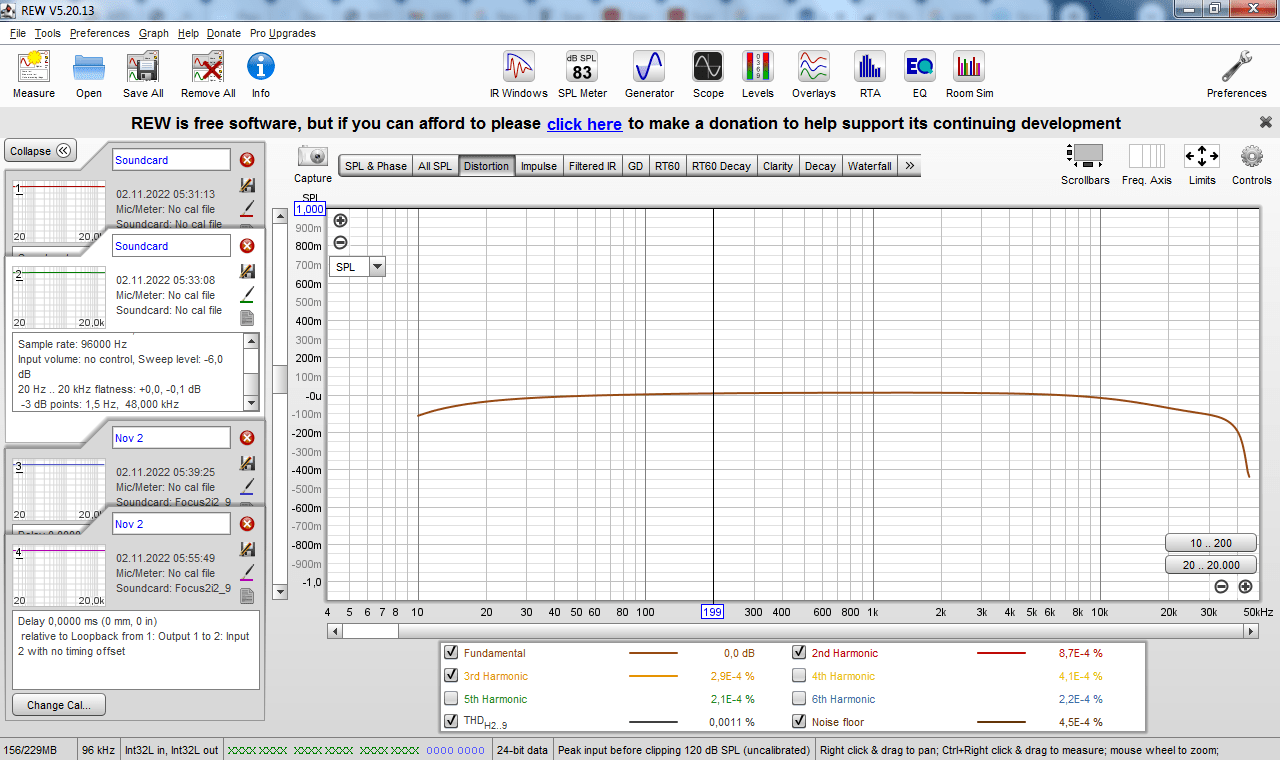
Task: Click the horizontal graph scrollbar thumb
Action: click(x=370, y=631)
